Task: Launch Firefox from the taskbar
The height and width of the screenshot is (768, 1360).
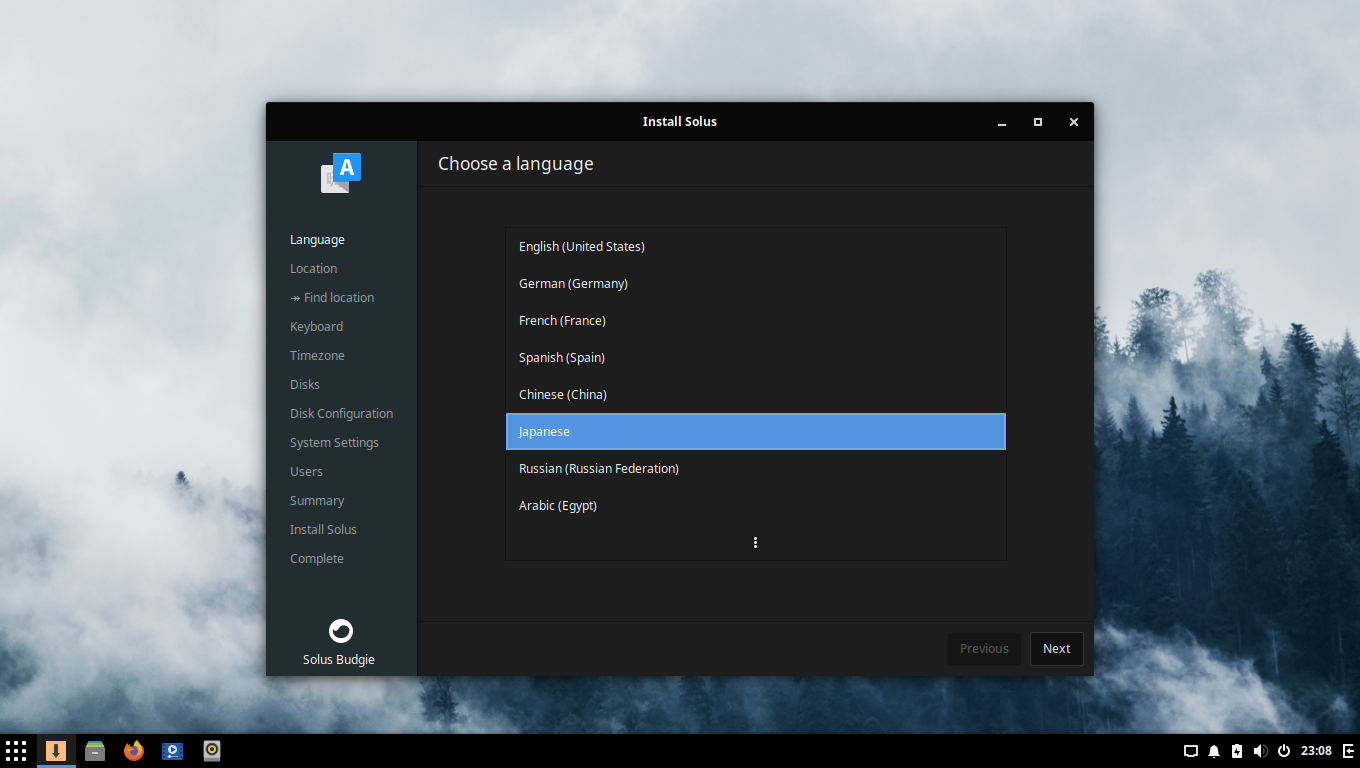Action: pos(134,751)
